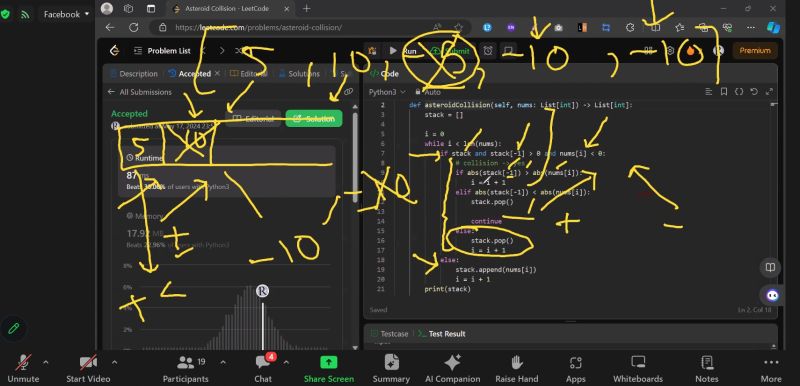Click the runtime distribution chart marker
Viewport: 800px width, 386px height.
tap(262, 291)
